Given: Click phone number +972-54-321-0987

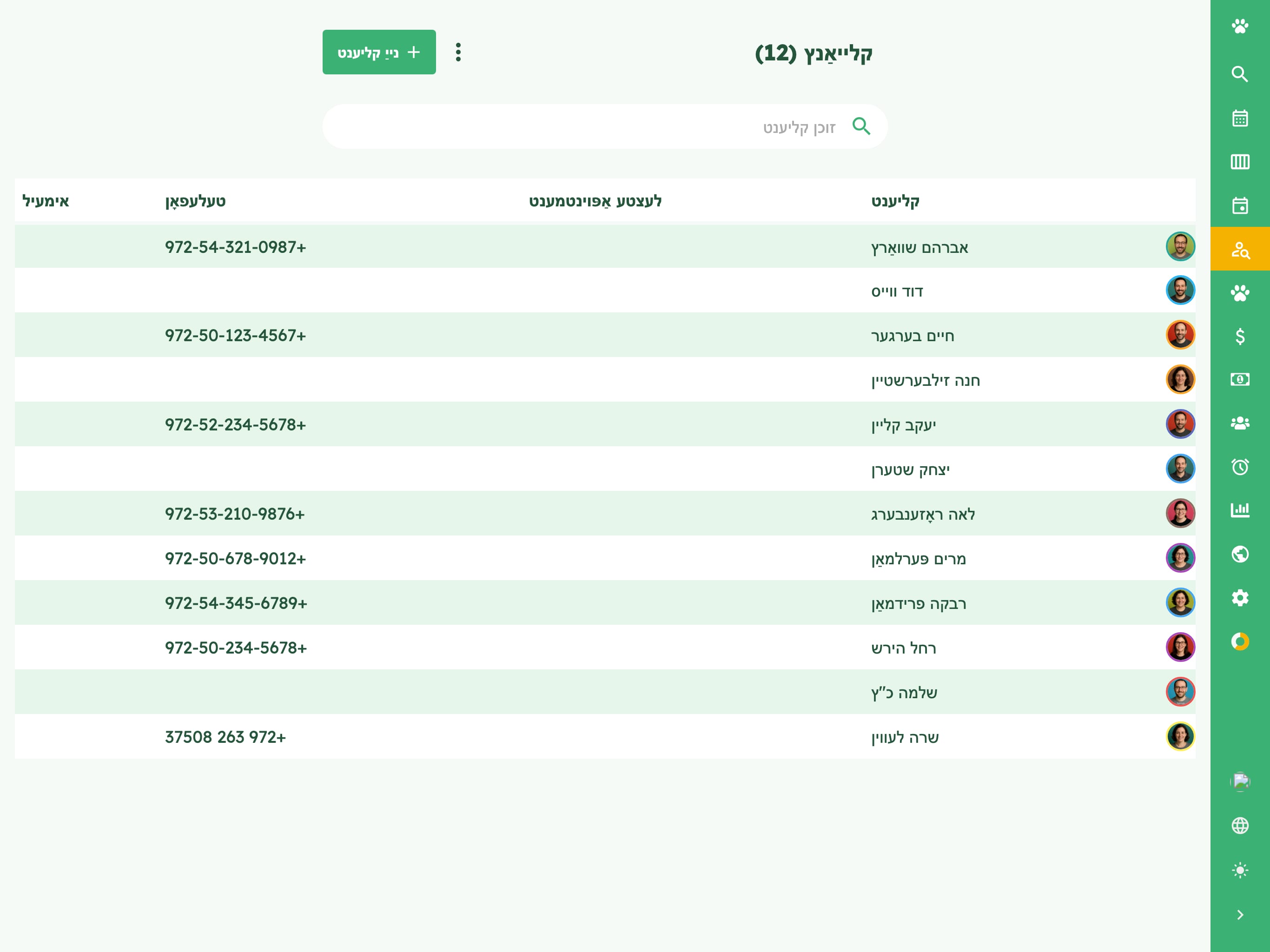Looking at the screenshot, I should (x=235, y=247).
